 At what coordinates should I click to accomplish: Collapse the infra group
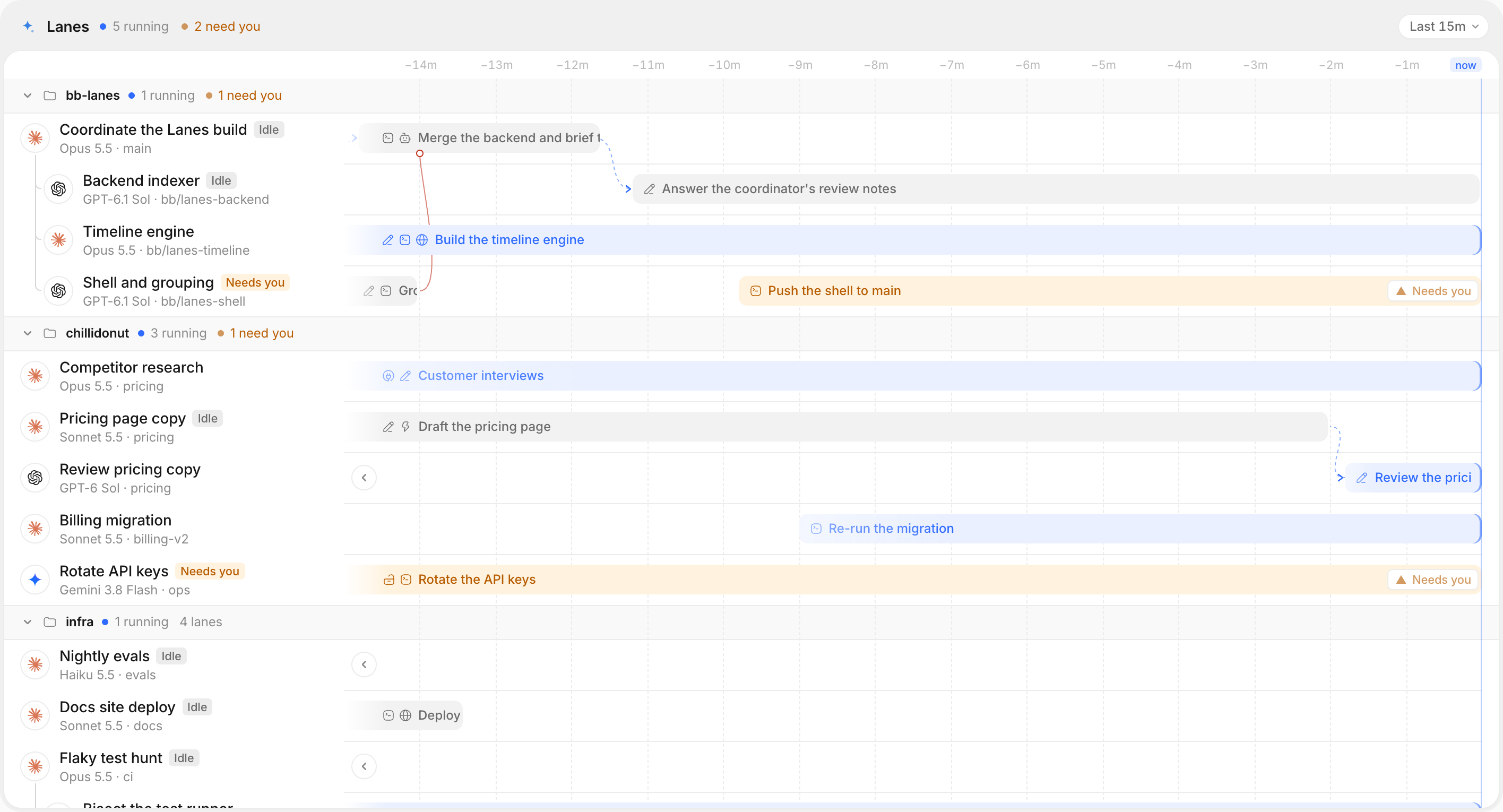28,622
